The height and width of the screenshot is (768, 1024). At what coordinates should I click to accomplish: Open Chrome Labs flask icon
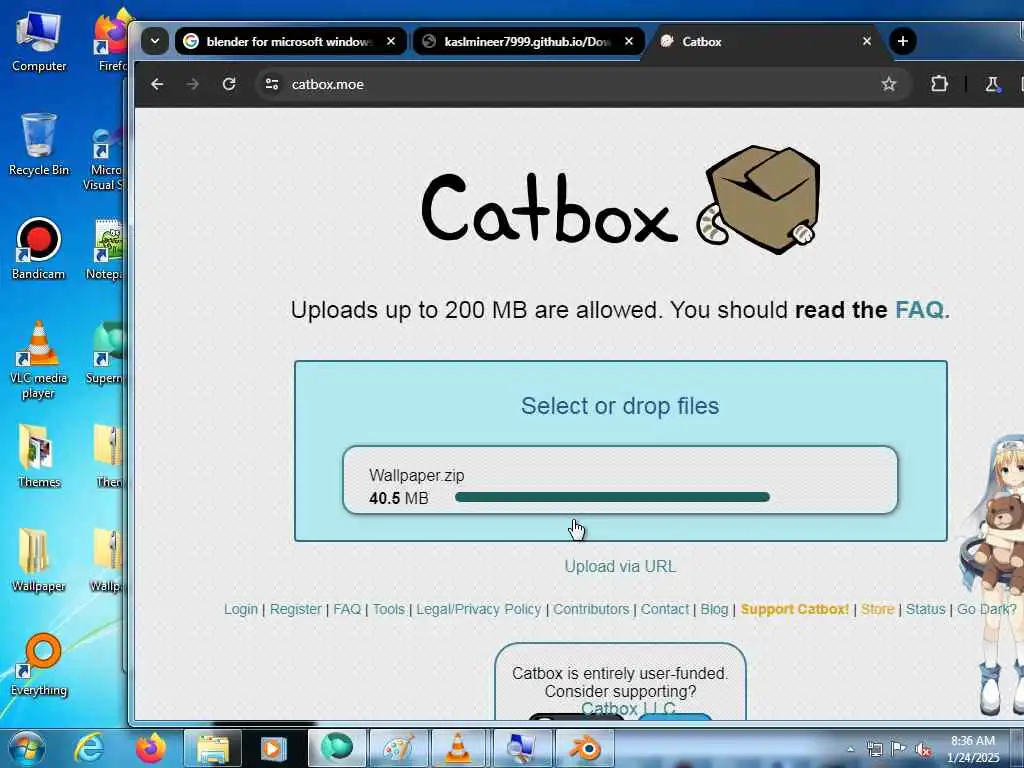pos(992,84)
